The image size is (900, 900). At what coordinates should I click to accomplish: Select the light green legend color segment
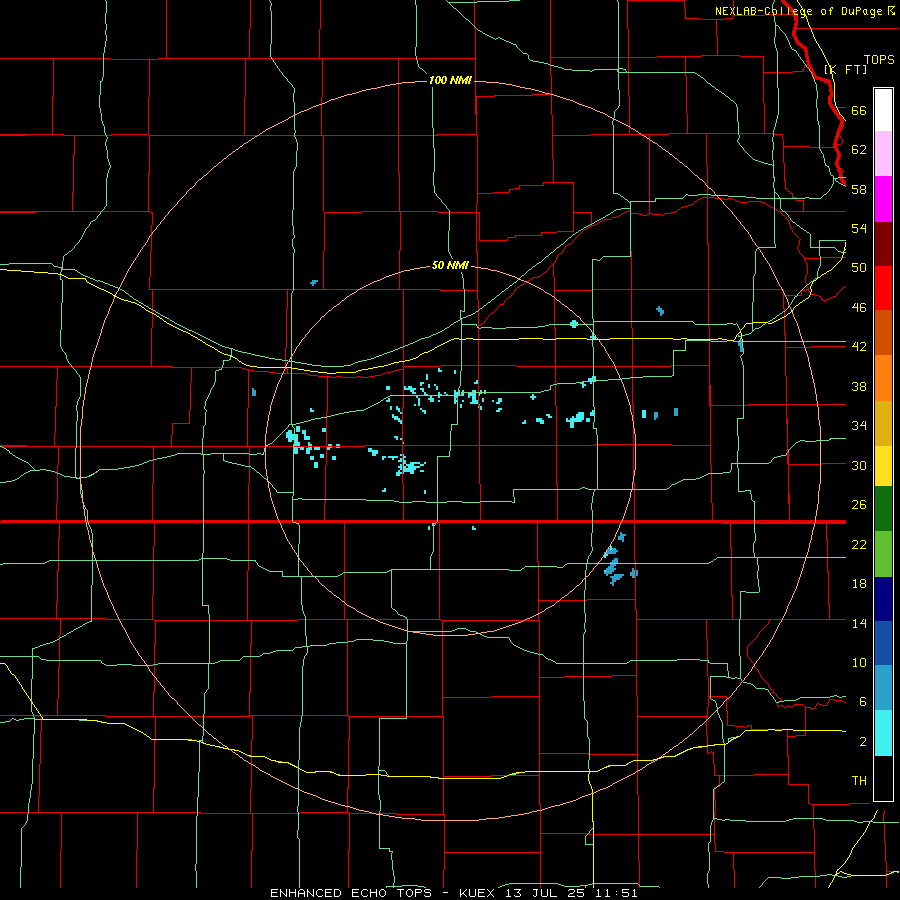click(x=883, y=554)
